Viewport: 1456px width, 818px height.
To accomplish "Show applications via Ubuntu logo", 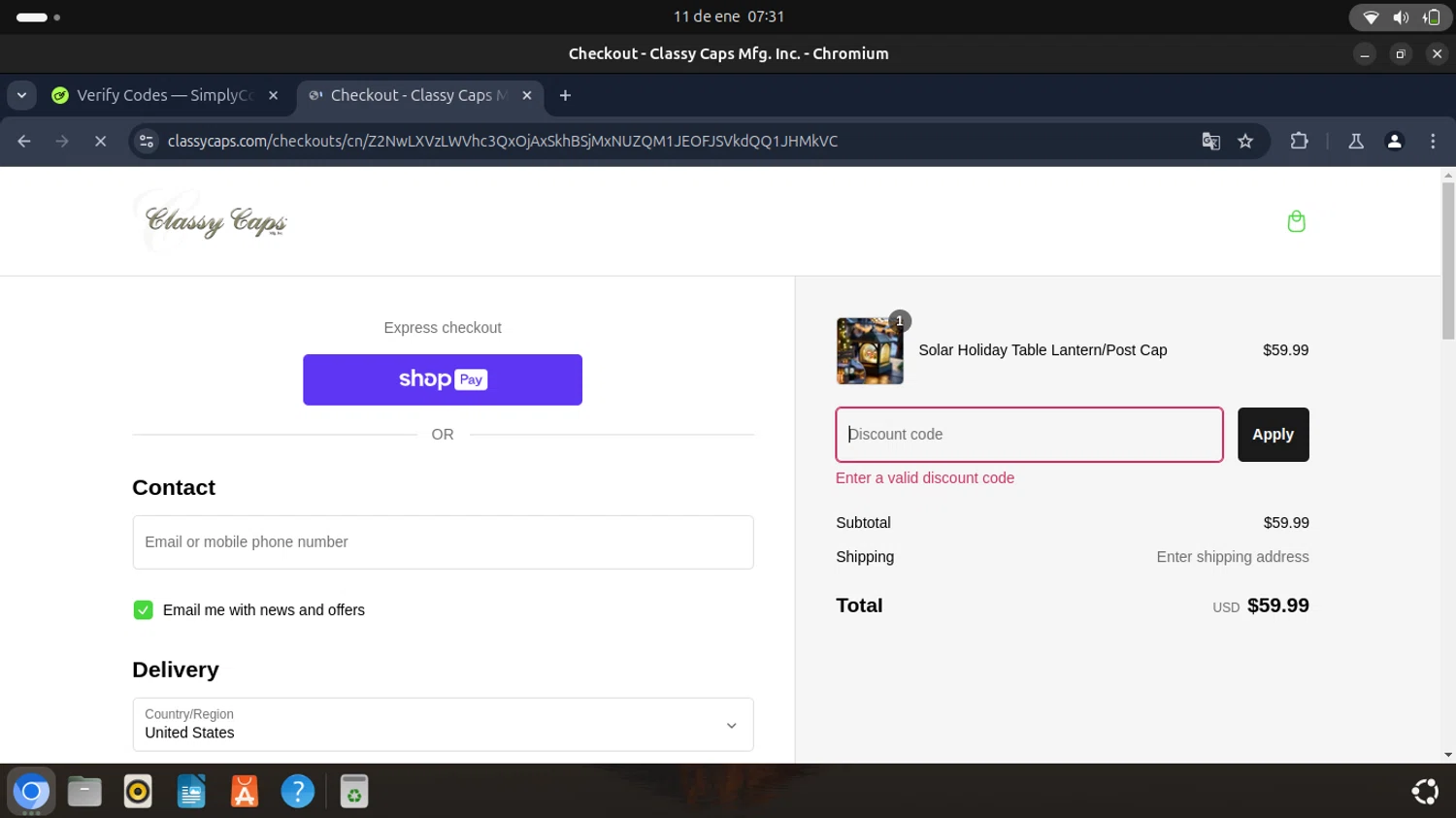I will pyautogui.click(x=1424, y=792).
